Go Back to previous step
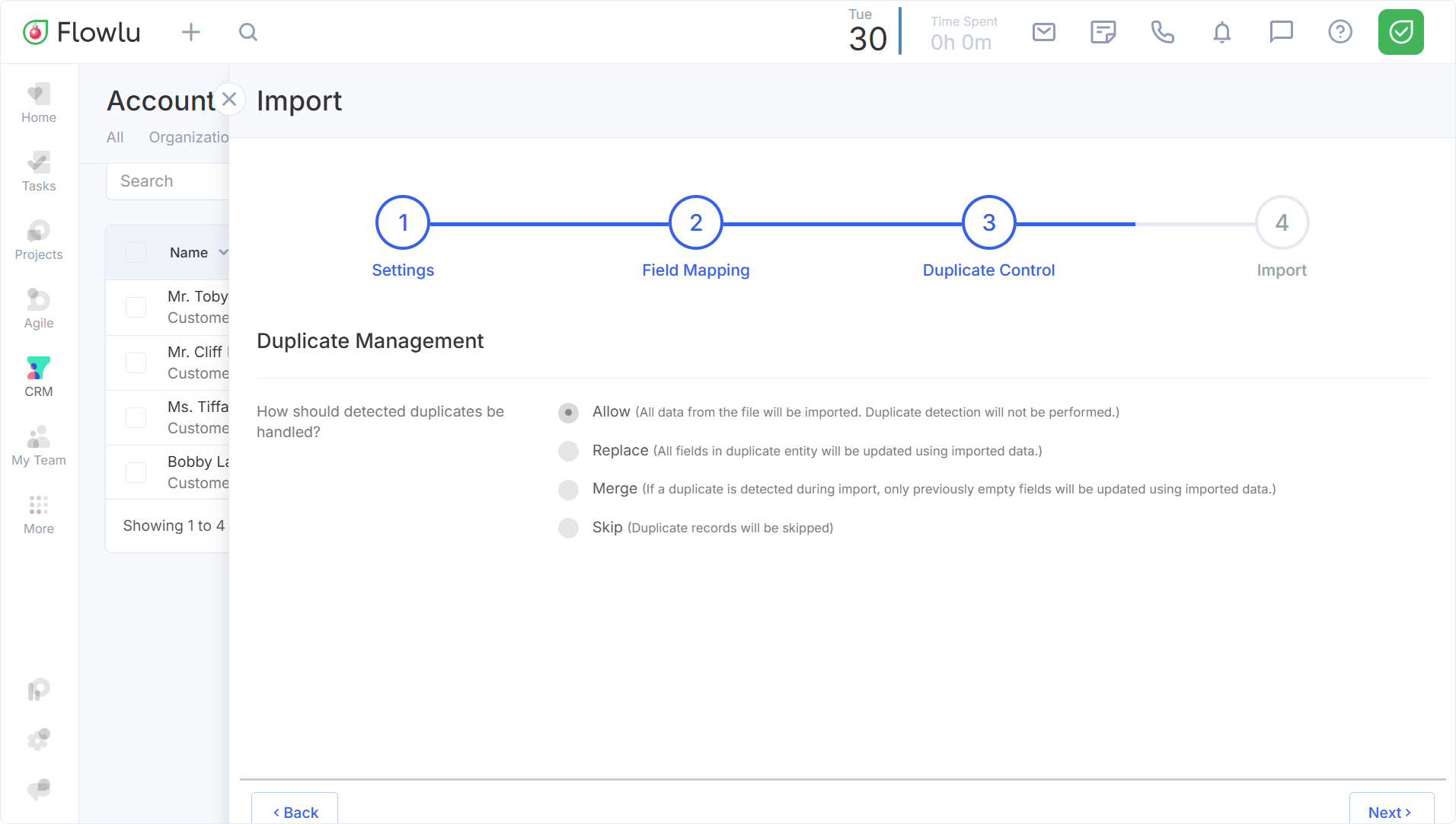 click(x=295, y=812)
